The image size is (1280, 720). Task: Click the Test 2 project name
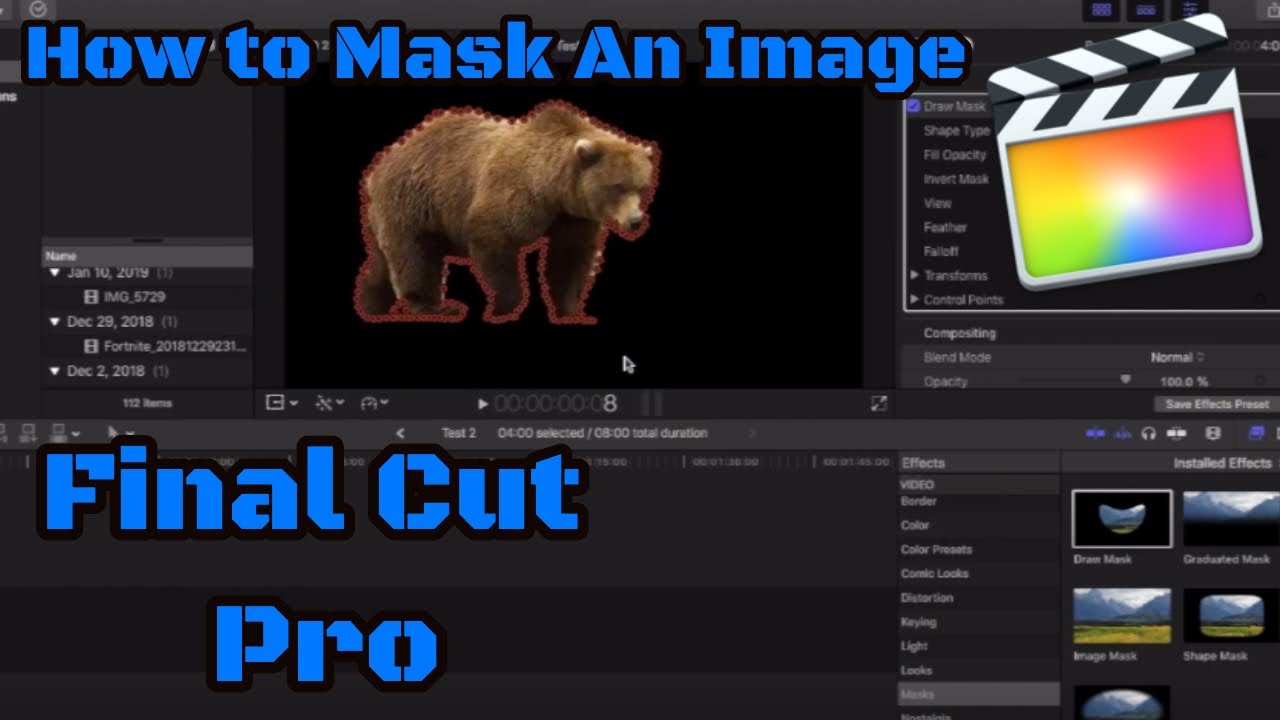coord(459,433)
